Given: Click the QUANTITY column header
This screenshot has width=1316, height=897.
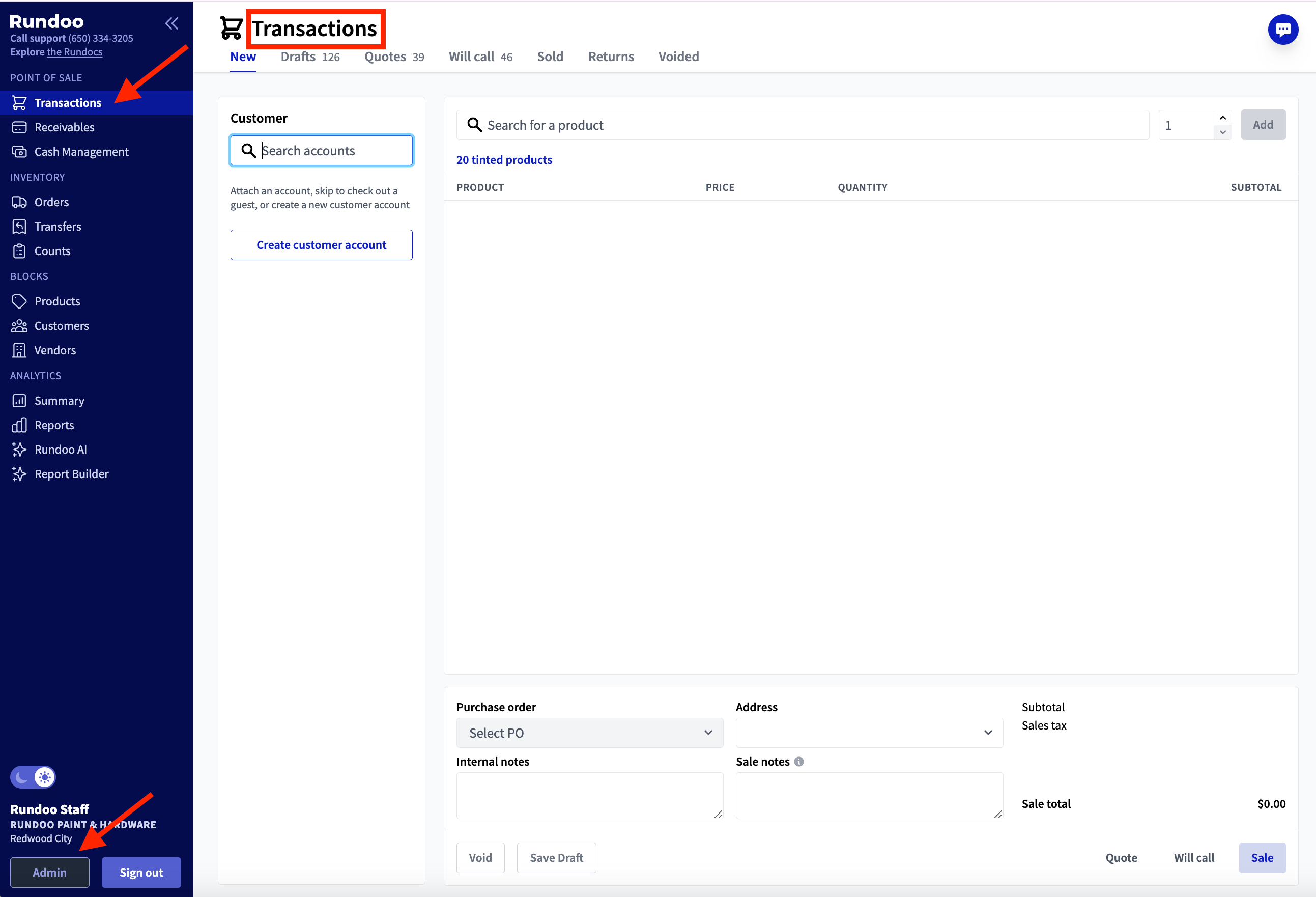Looking at the screenshot, I should coord(862,187).
